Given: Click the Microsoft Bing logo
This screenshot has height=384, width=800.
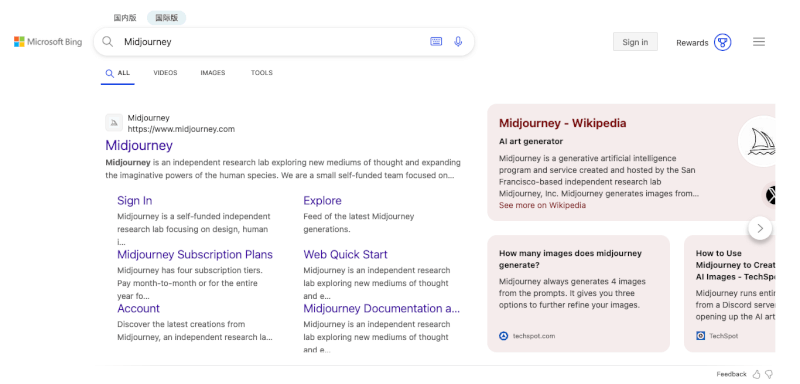Looking at the screenshot, I should [48, 42].
